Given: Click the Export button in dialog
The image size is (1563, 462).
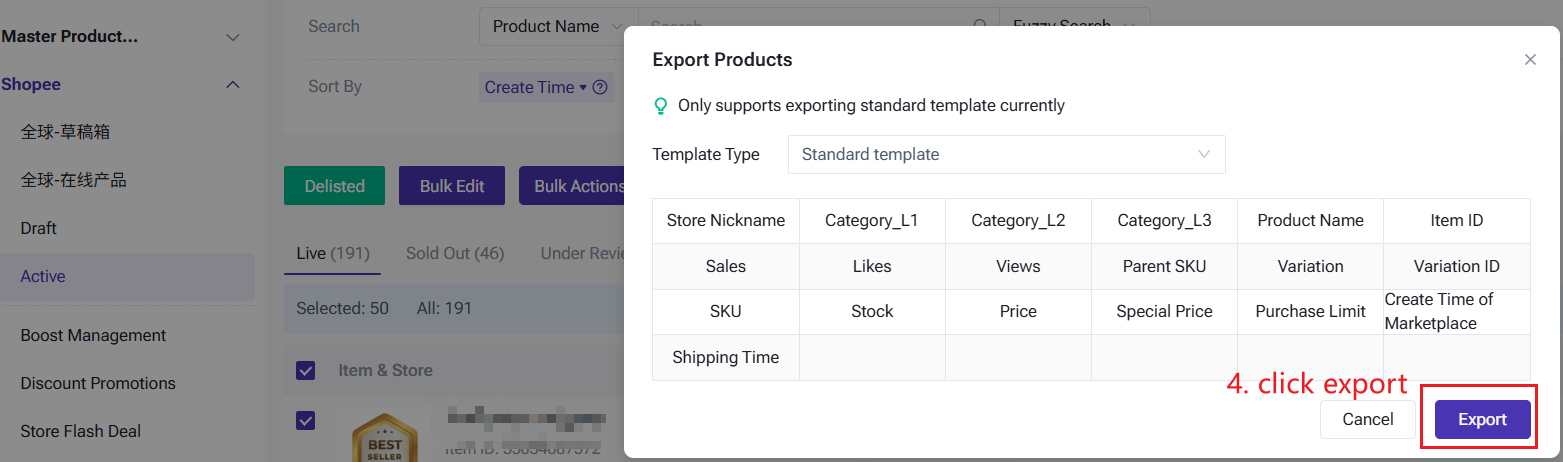Looking at the screenshot, I should 1482,419.
